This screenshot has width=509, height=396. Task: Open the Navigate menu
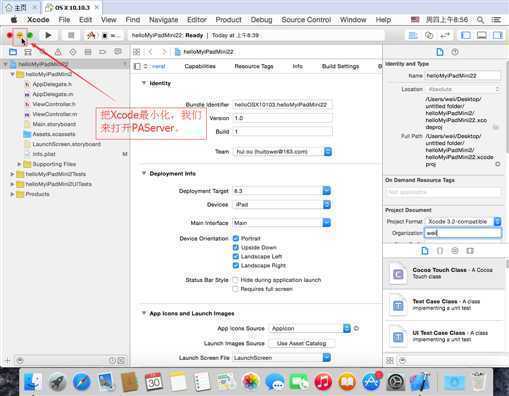(163, 20)
